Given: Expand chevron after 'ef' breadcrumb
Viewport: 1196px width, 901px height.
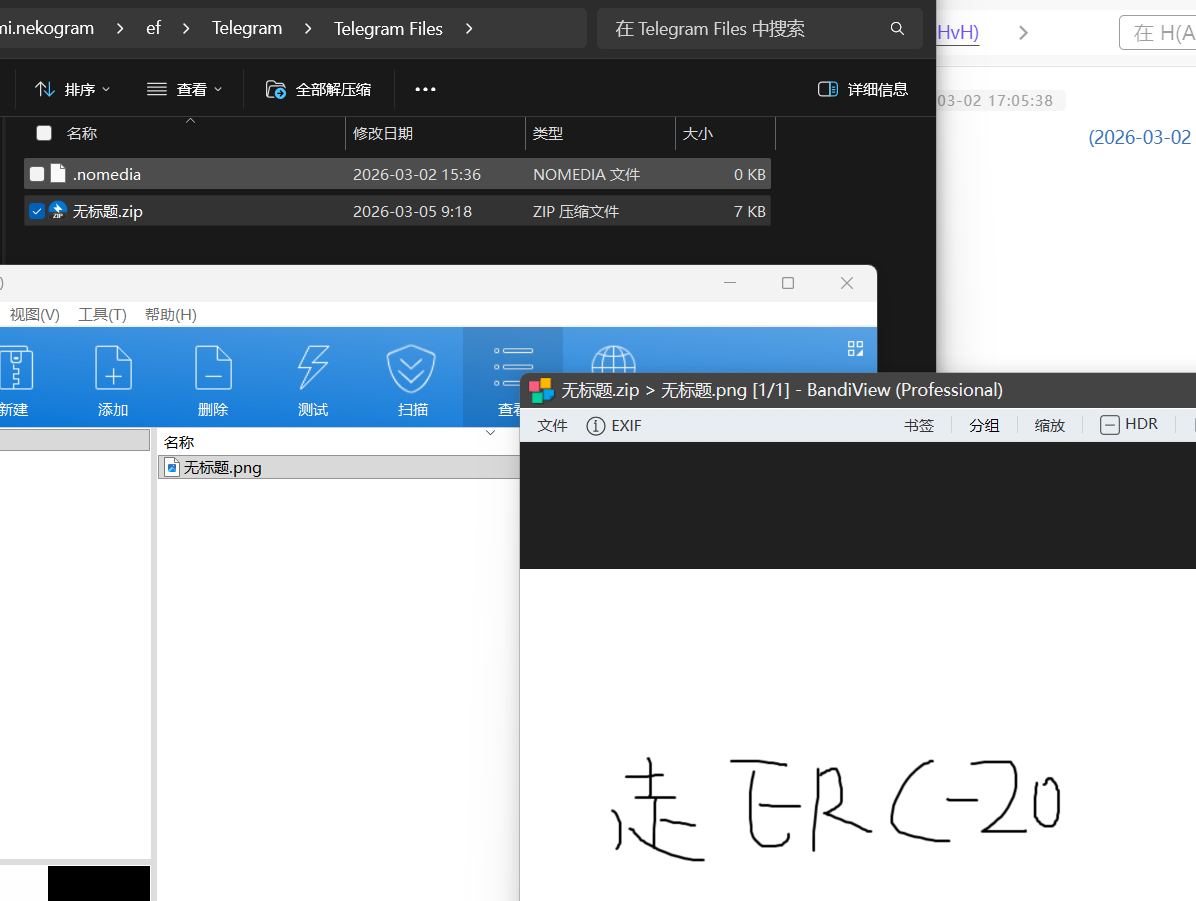Looking at the screenshot, I should (186, 28).
